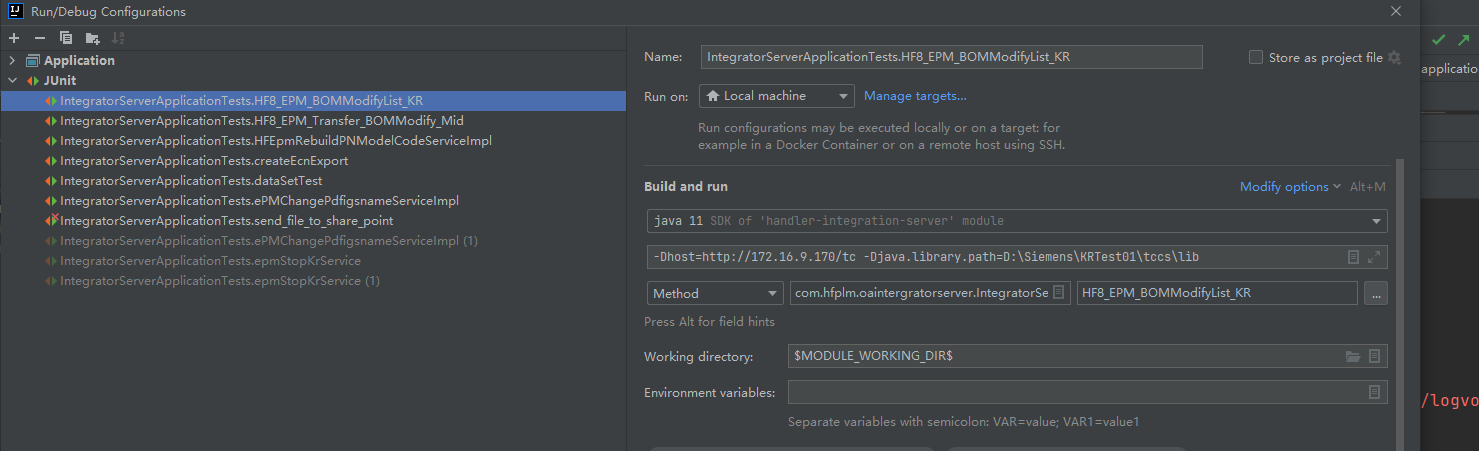Open the Local machine Run on dropdown

coord(776,96)
